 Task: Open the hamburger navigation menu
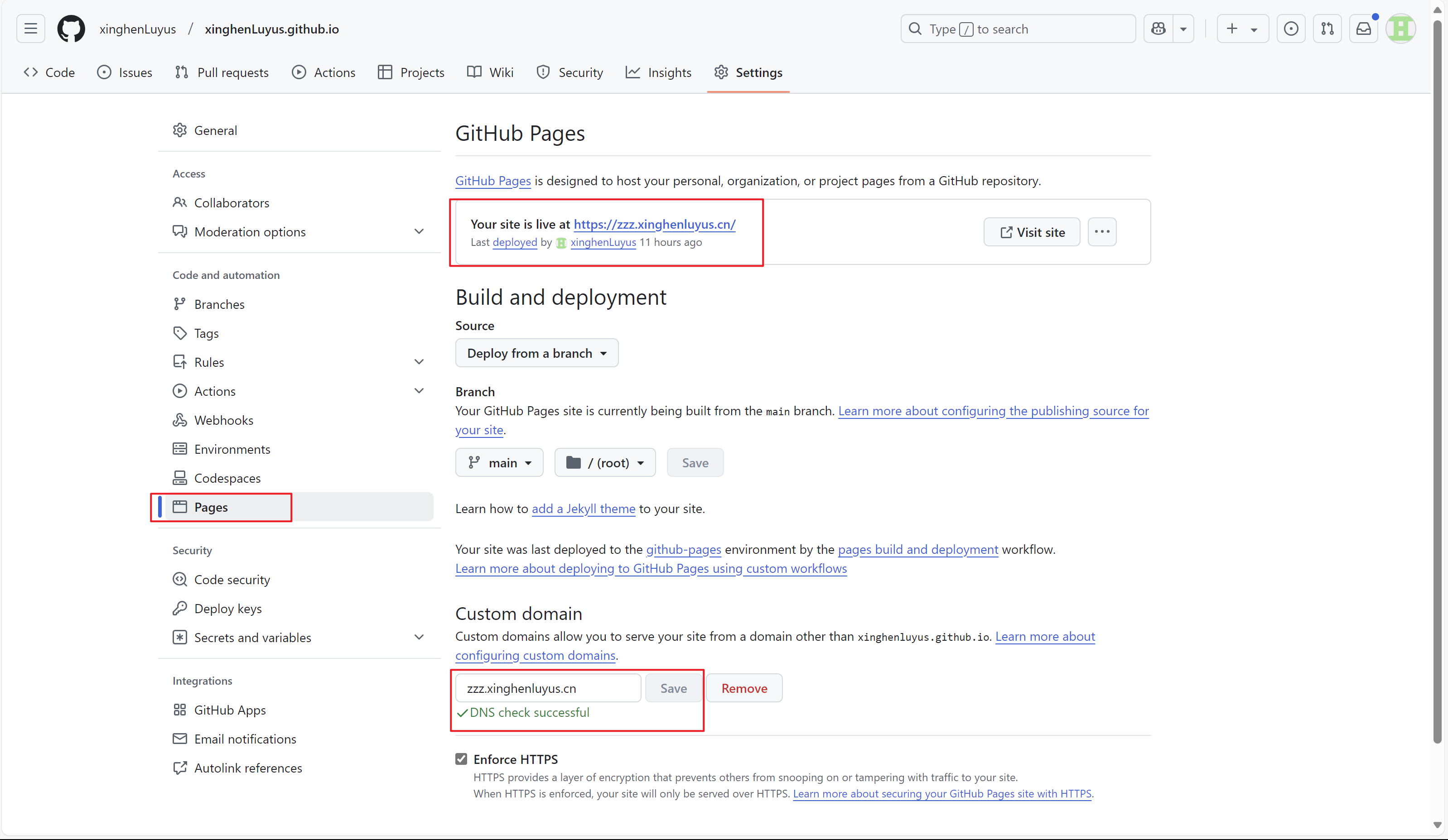pos(30,29)
